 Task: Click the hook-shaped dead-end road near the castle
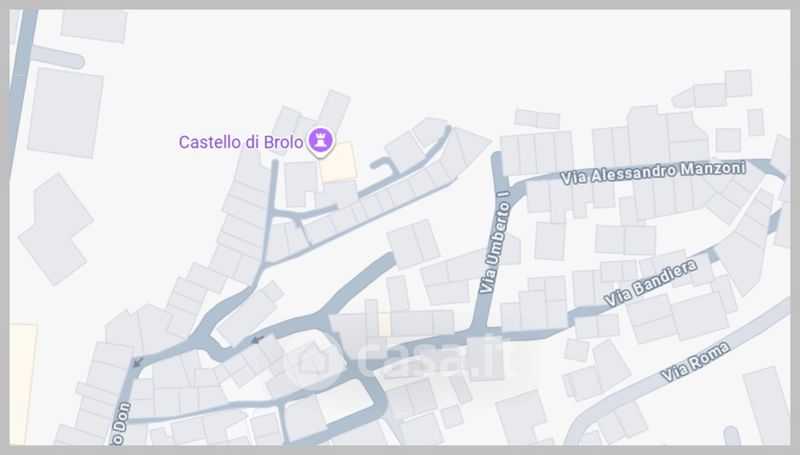click(385, 166)
